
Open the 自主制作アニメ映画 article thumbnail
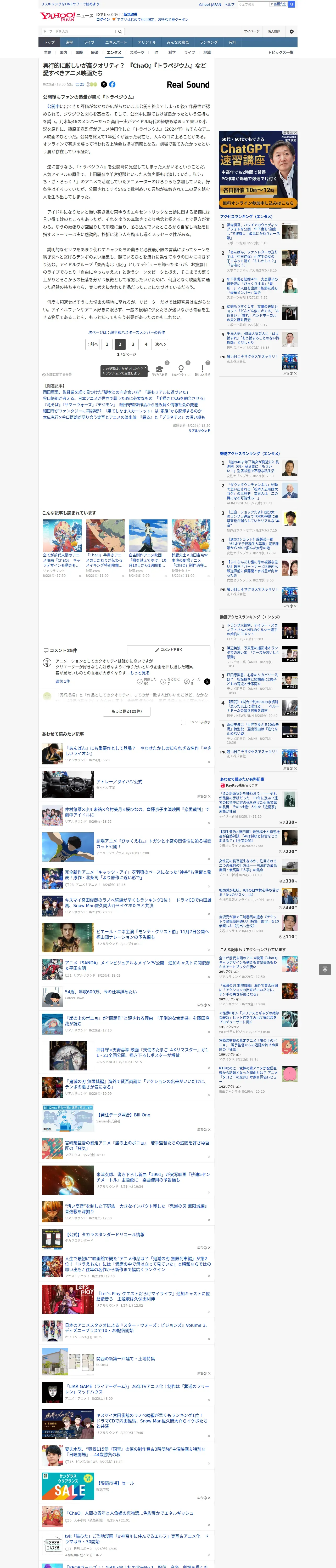point(148,536)
